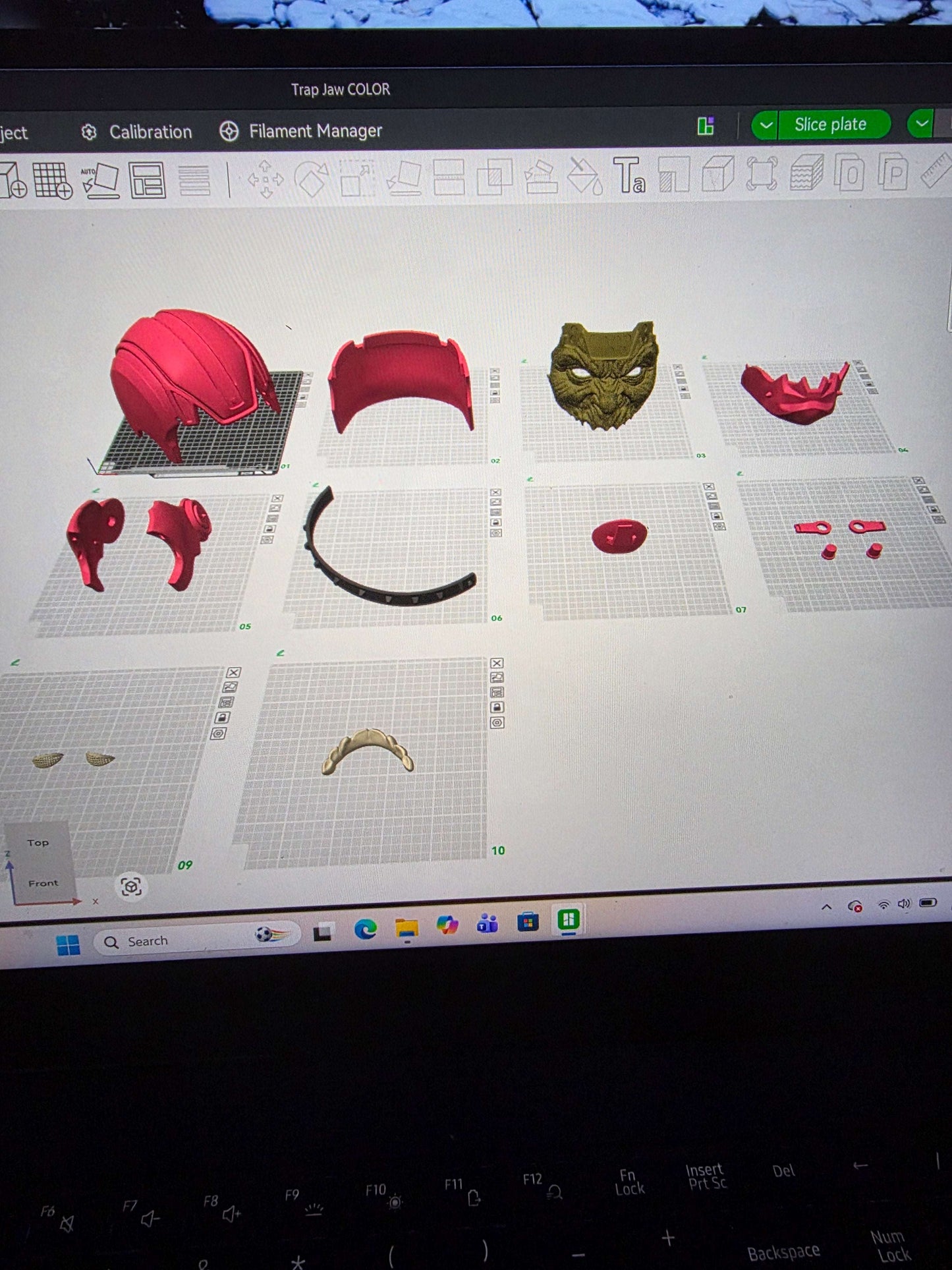The height and width of the screenshot is (1270, 952).
Task: Select the paint bucket color tool
Action: 584,176
